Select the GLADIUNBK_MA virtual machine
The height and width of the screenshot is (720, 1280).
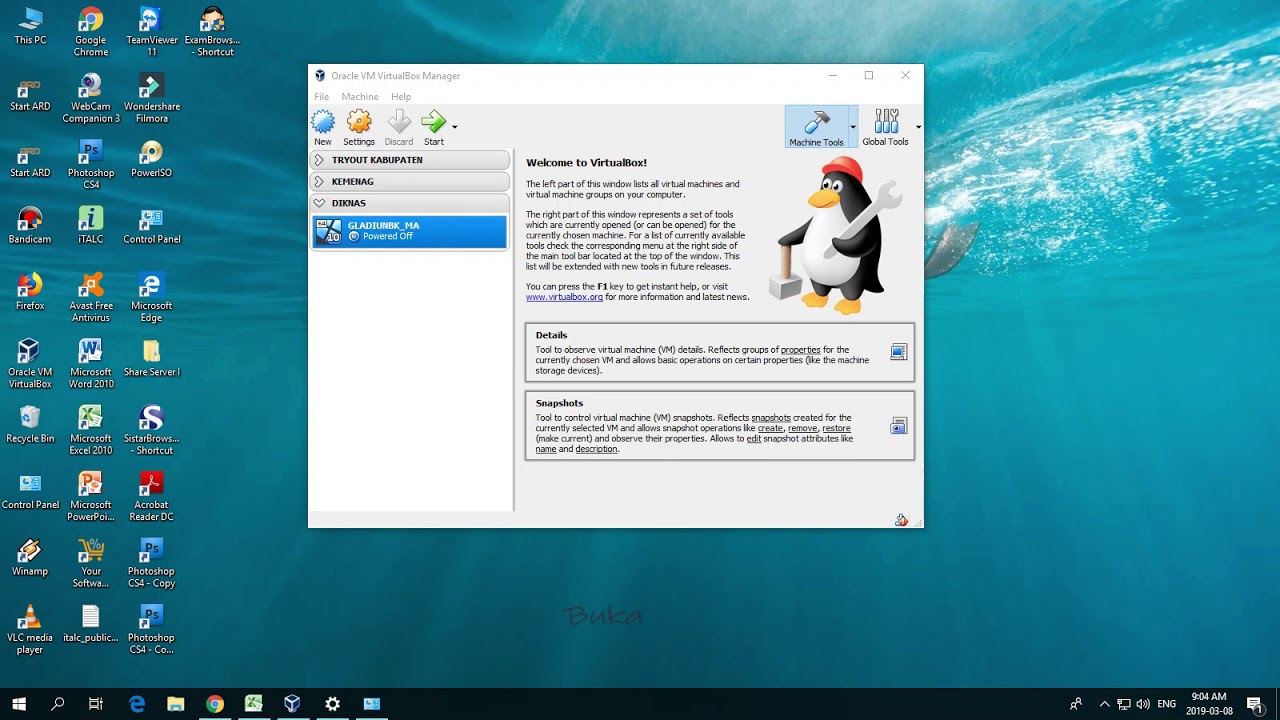410,231
